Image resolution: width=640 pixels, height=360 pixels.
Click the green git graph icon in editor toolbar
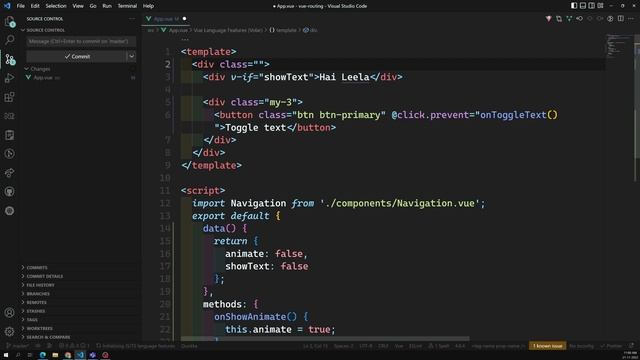tap(569, 19)
